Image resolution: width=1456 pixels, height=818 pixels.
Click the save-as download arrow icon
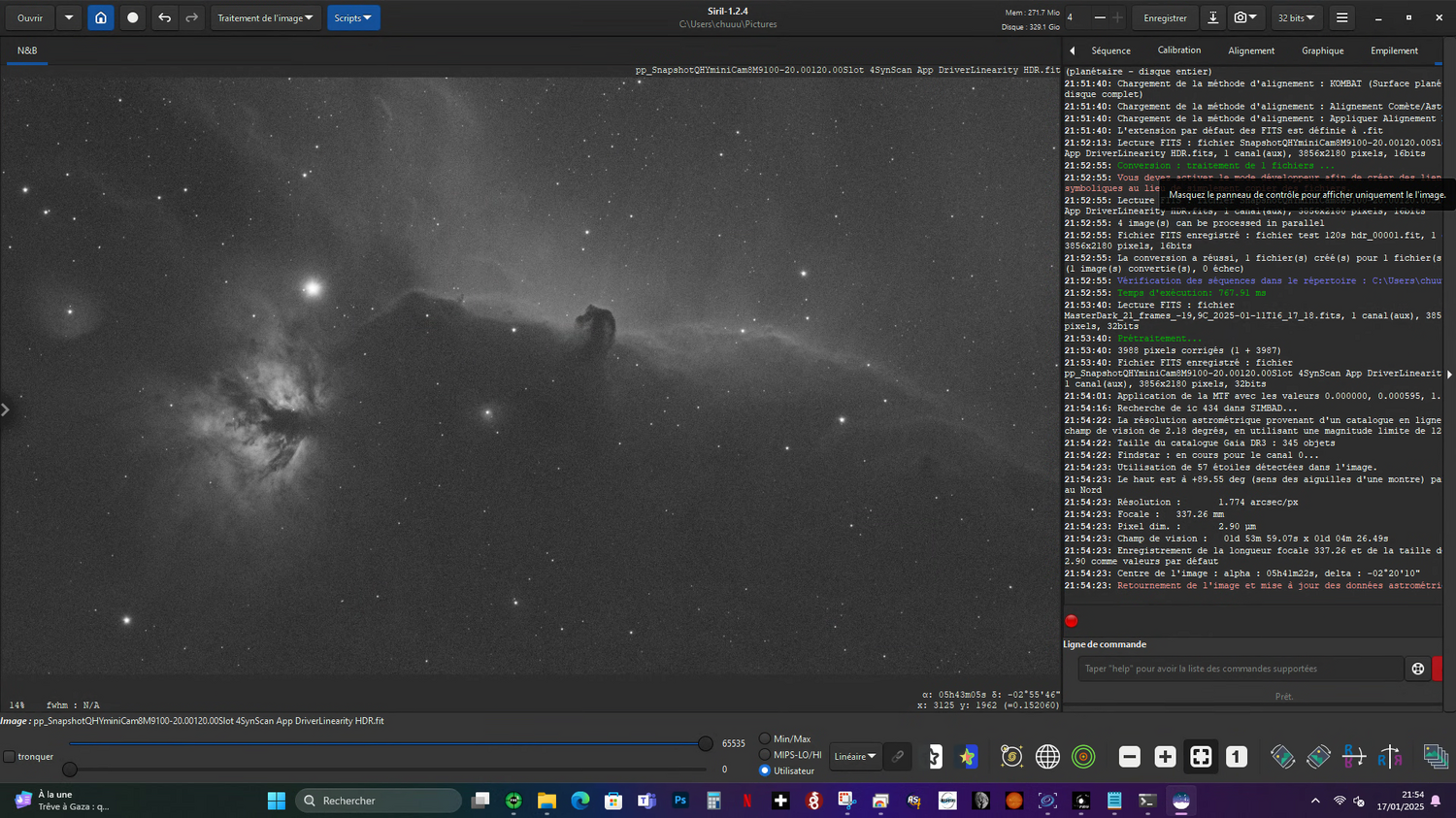(x=1212, y=17)
